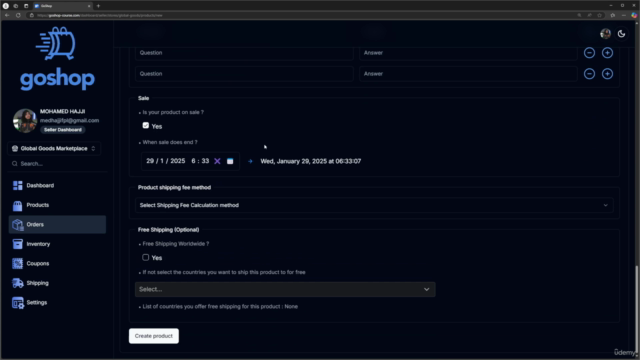
Task: Open the user avatar menu in the top right
Action: tap(605, 34)
